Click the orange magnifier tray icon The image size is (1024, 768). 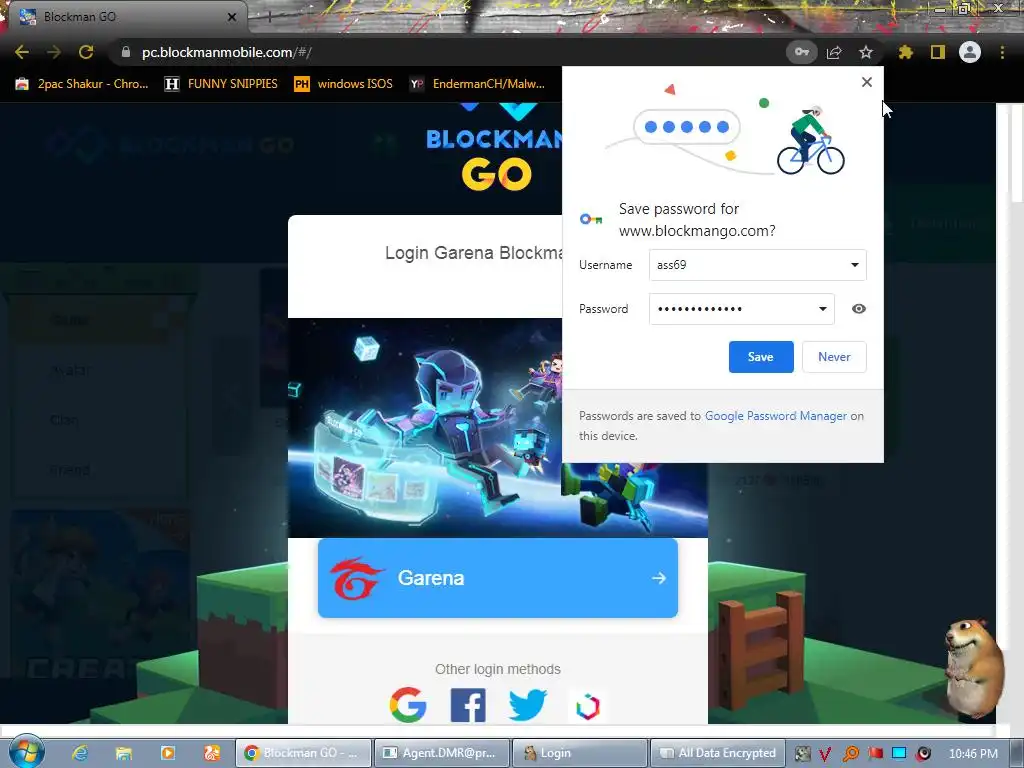[x=850, y=754]
